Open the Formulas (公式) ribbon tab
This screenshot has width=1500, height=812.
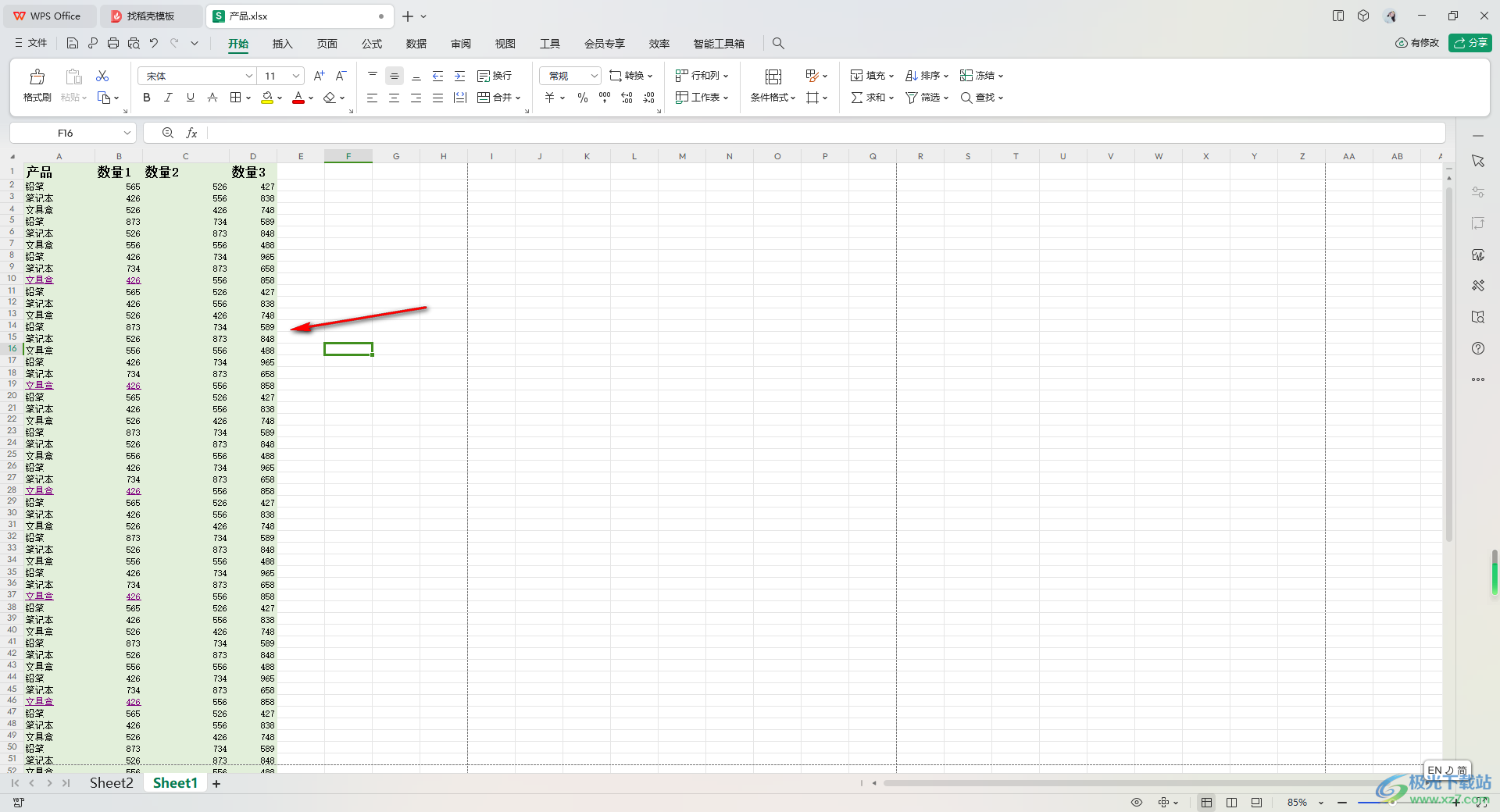coord(372,44)
